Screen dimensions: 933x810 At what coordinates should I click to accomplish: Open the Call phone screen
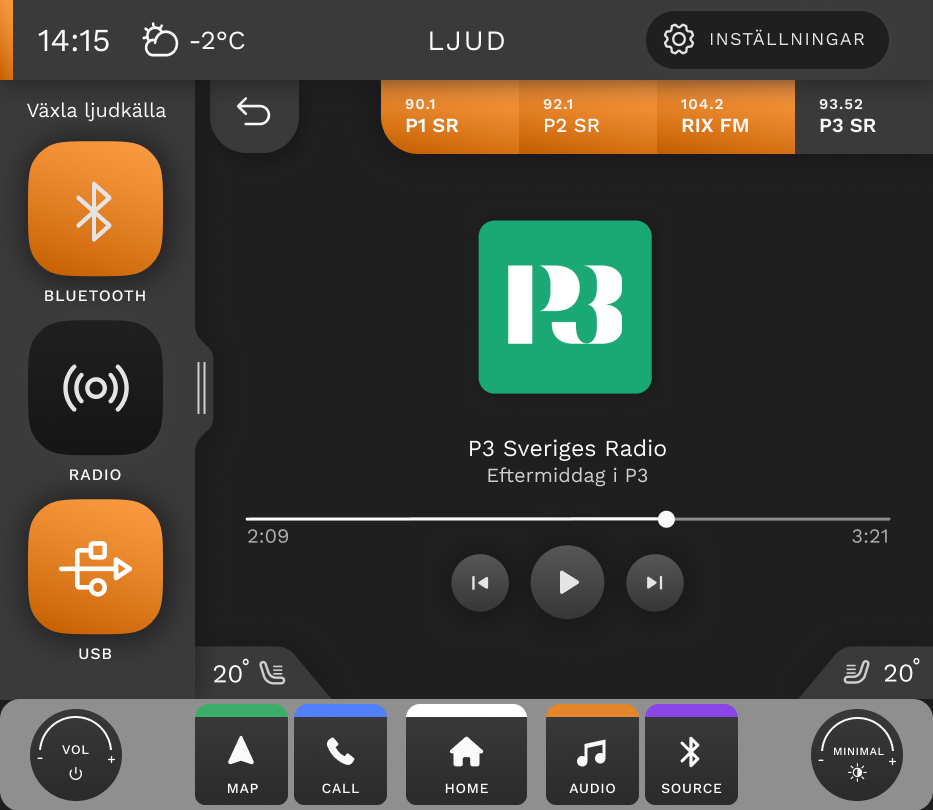[x=340, y=754]
